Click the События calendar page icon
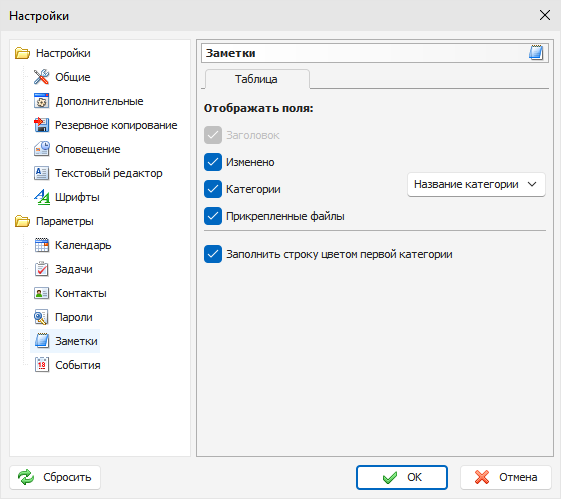561x499 pixels. 42,365
